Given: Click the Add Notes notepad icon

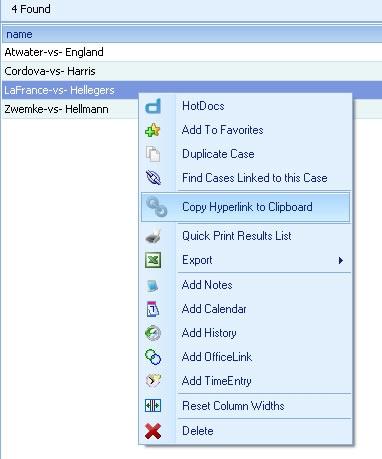Looking at the screenshot, I should pyautogui.click(x=153, y=285).
